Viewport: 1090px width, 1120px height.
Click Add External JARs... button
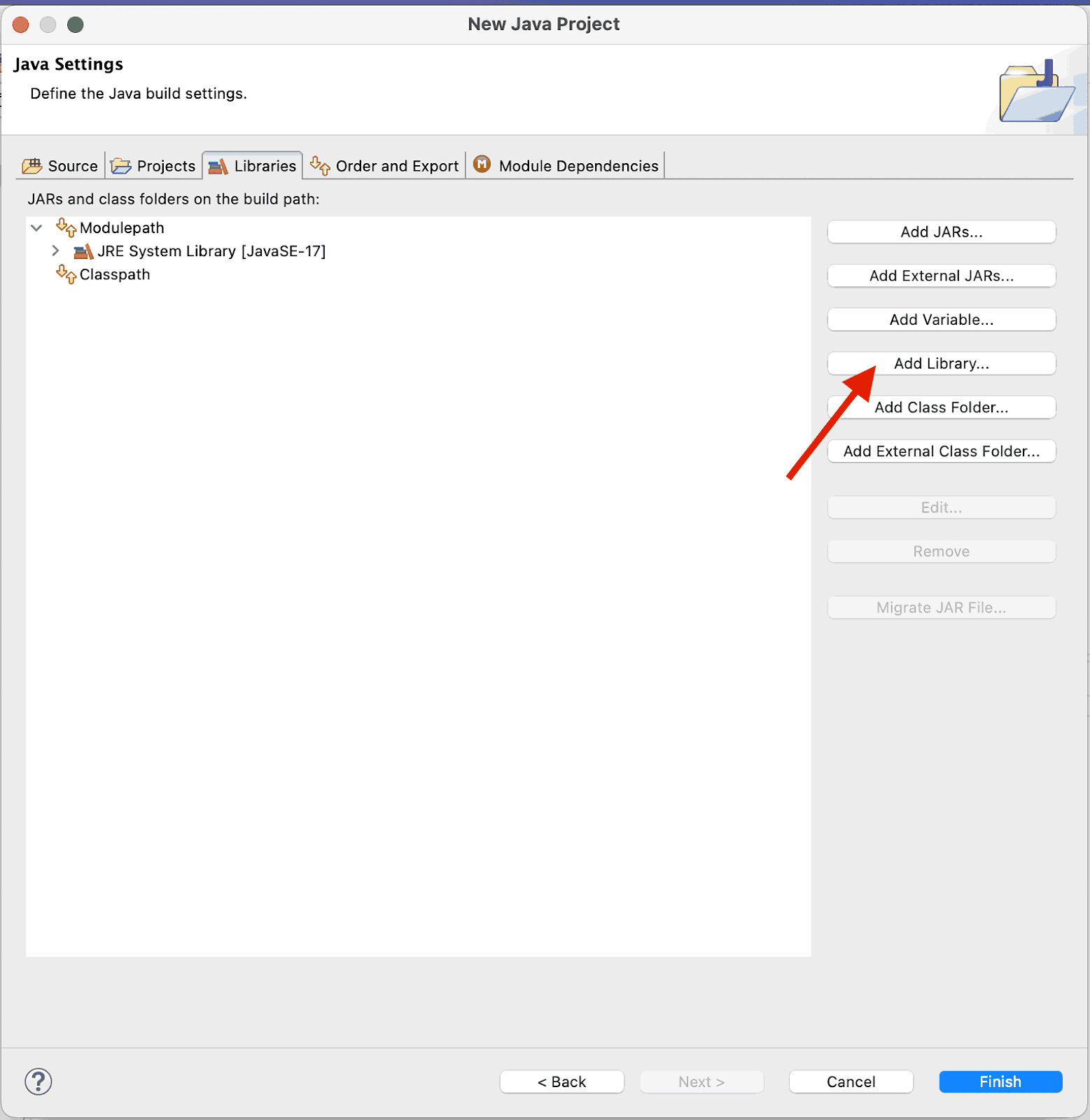(942, 276)
